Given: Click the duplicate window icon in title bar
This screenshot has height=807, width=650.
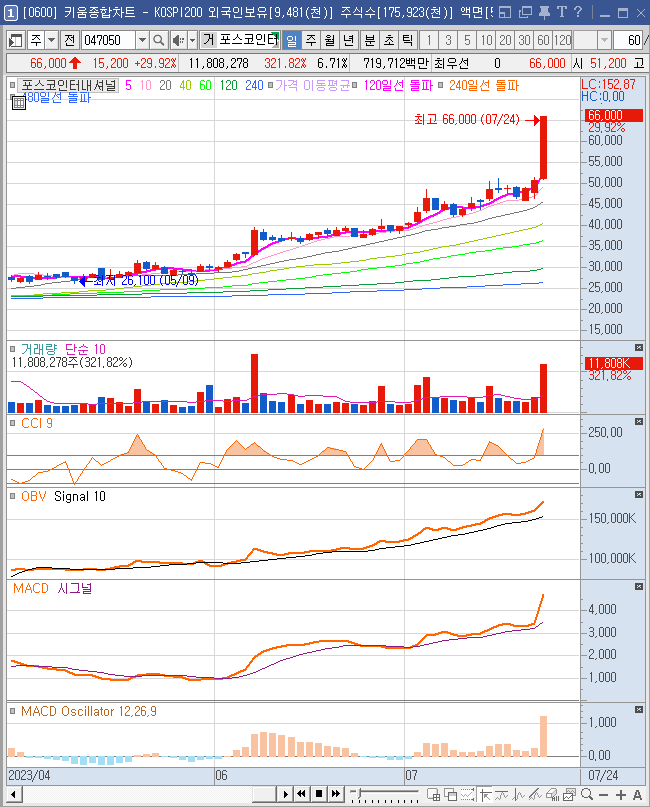Looking at the screenshot, I should (525, 12).
